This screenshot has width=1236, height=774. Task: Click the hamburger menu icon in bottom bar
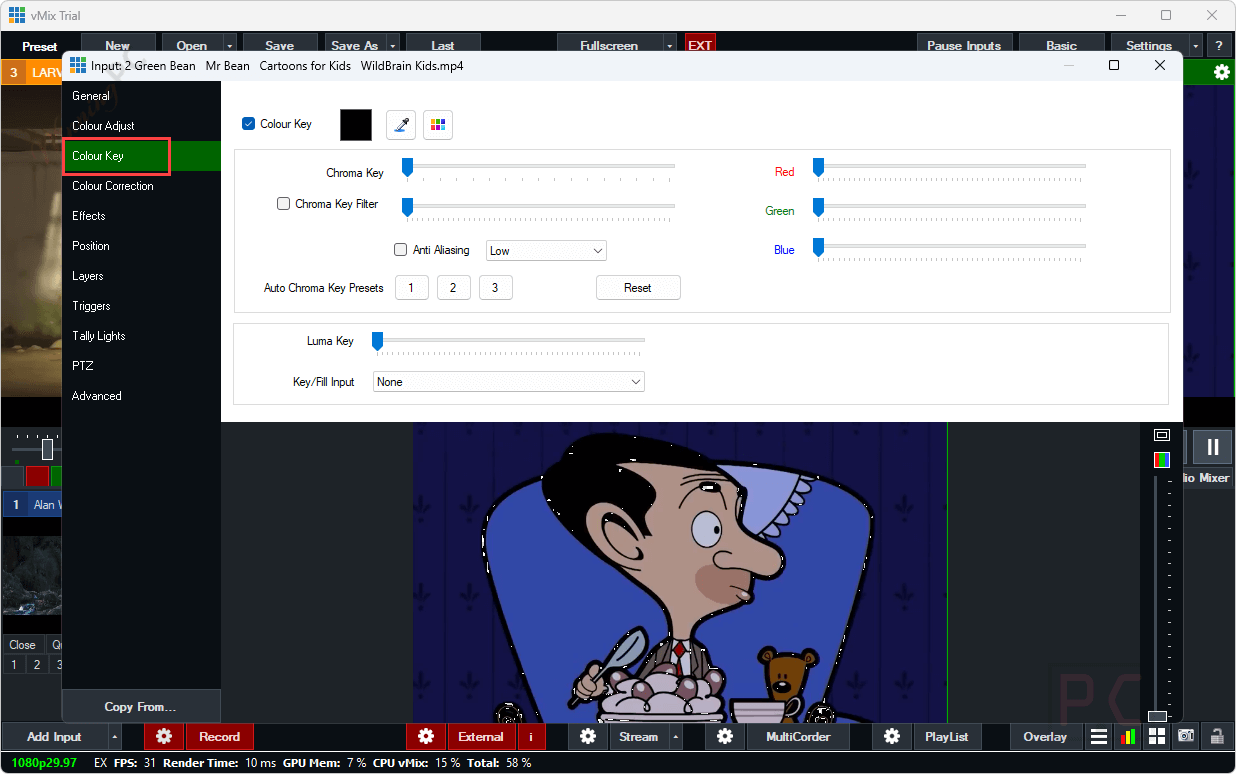(1099, 737)
